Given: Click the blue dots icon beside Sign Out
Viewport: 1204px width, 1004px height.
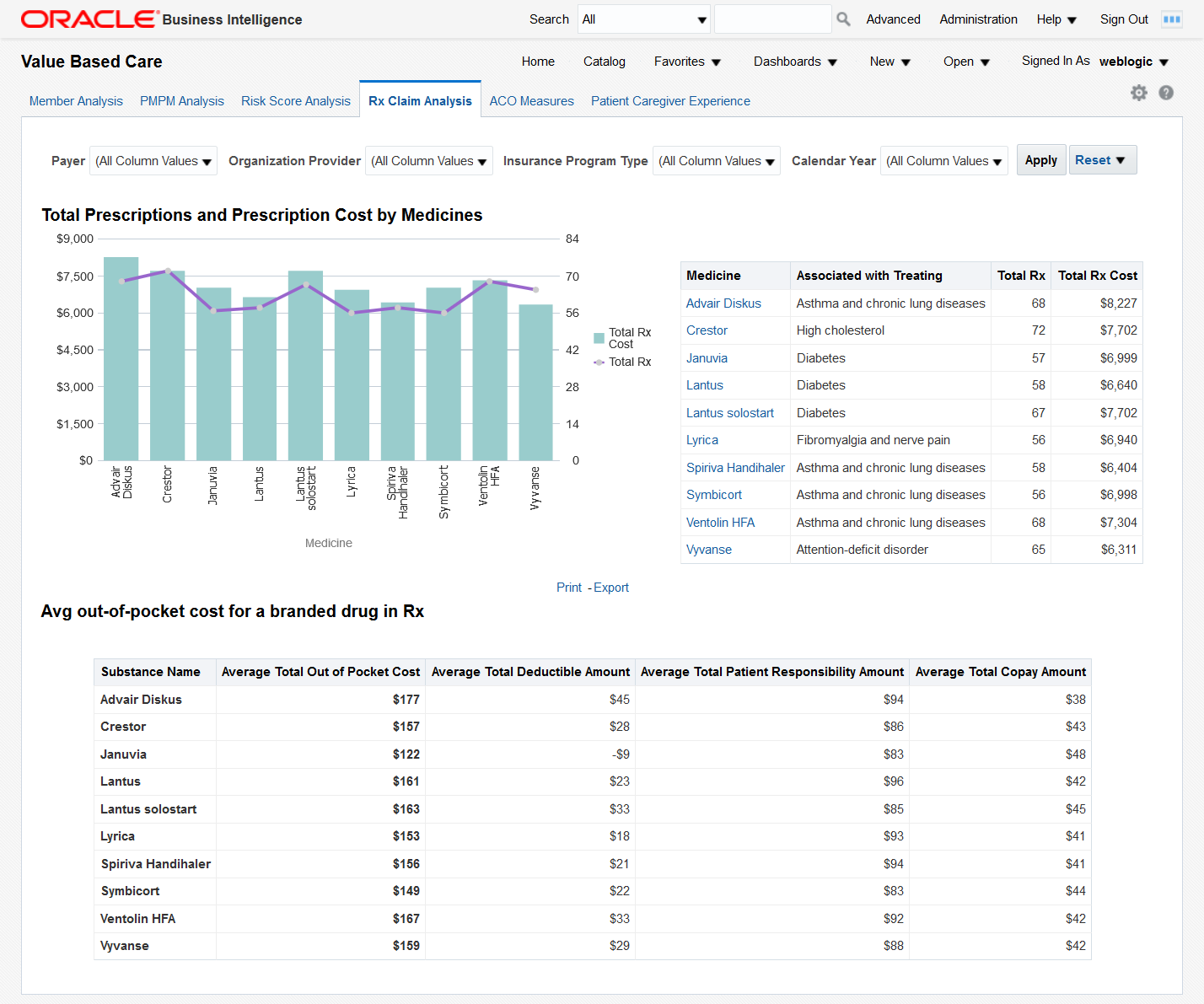Looking at the screenshot, I should pos(1172,19).
